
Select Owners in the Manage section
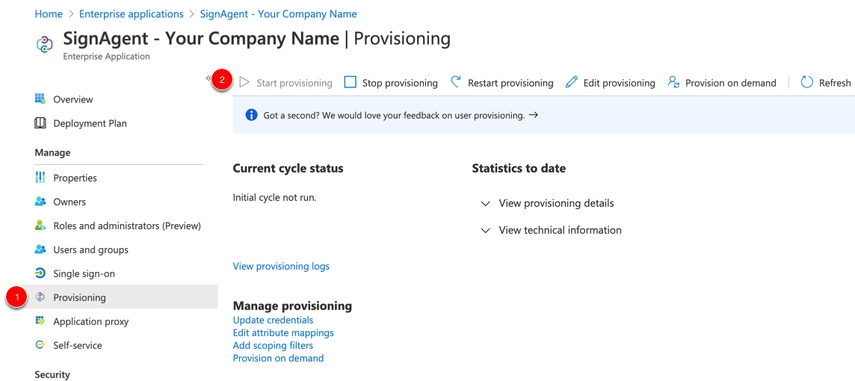click(69, 202)
